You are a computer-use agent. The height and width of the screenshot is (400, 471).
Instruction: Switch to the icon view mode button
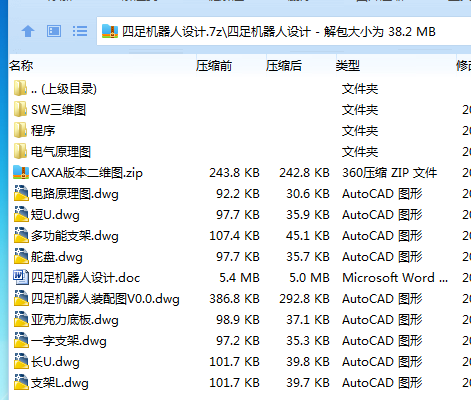(x=54, y=31)
